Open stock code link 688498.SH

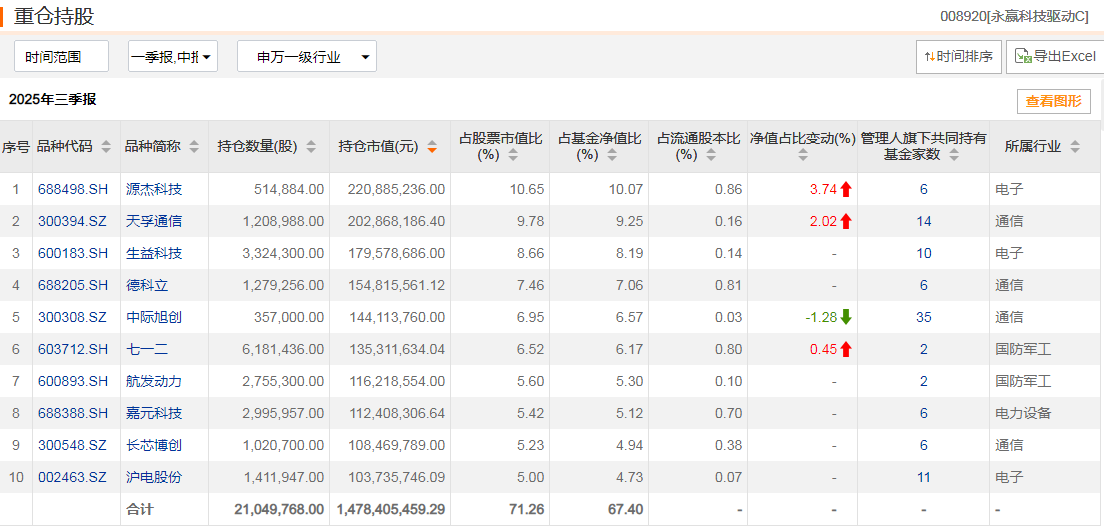(x=73, y=189)
